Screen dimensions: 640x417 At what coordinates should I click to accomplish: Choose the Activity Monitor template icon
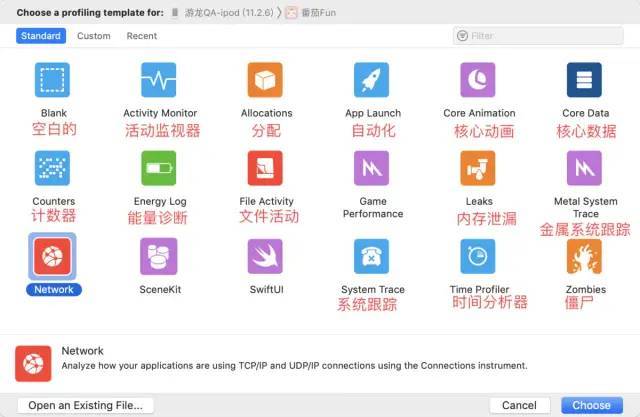click(159, 80)
